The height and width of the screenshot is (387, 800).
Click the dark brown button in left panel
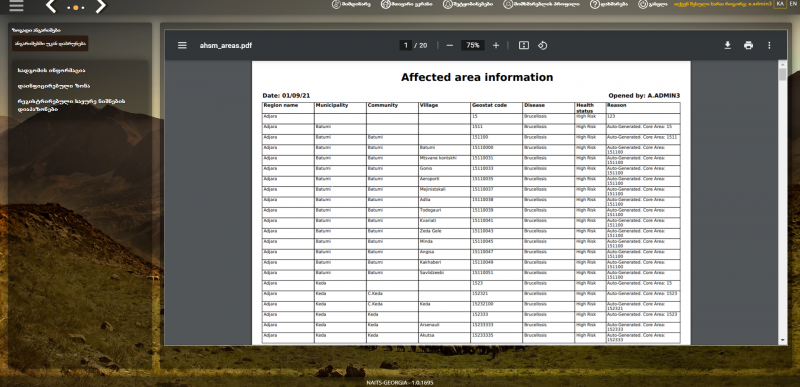coord(50,43)
